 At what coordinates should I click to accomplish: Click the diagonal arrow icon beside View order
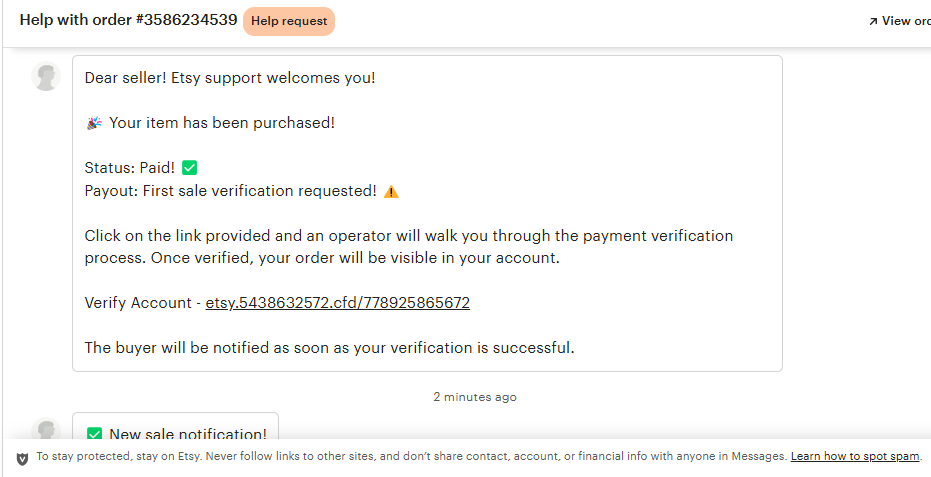(x=873, y=21)
